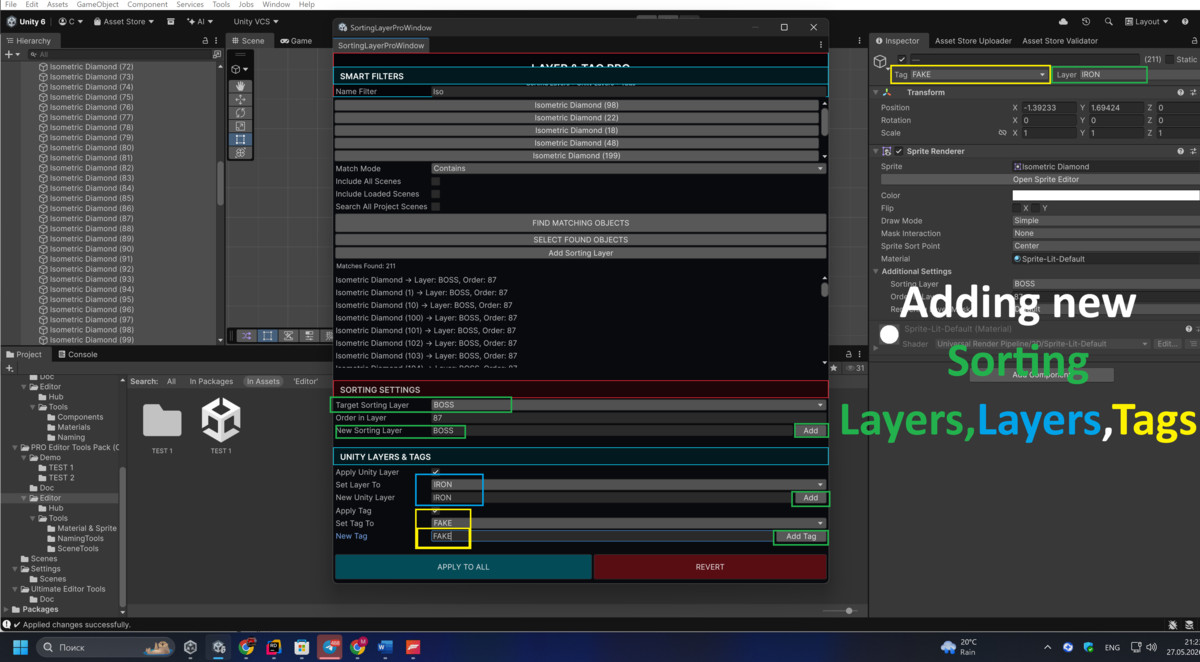Toggle Flip X checkbox
1200x662 pixels.
[1017, 208]
